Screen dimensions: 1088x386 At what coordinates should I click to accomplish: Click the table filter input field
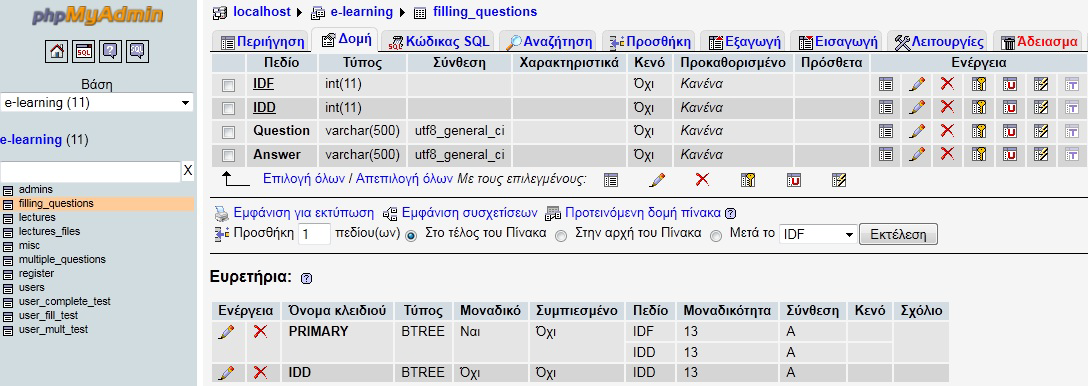(x=90, y=171)
